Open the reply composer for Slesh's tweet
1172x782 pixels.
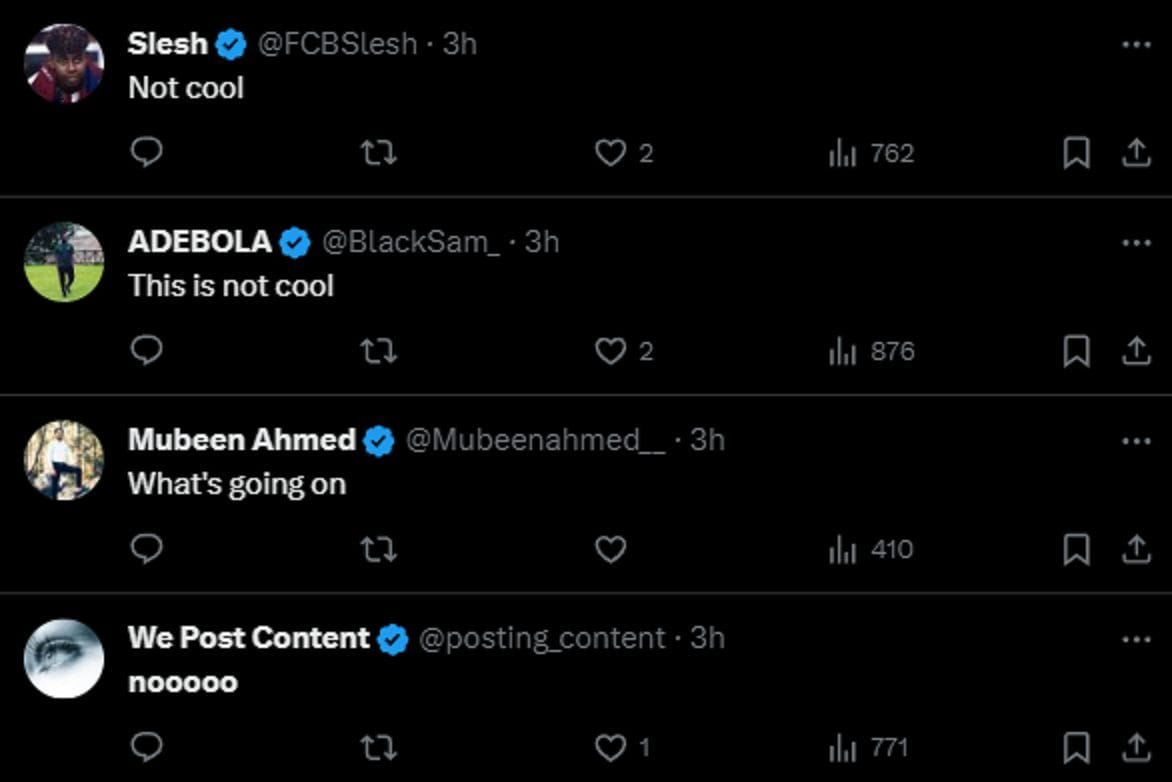coord(146,153)
